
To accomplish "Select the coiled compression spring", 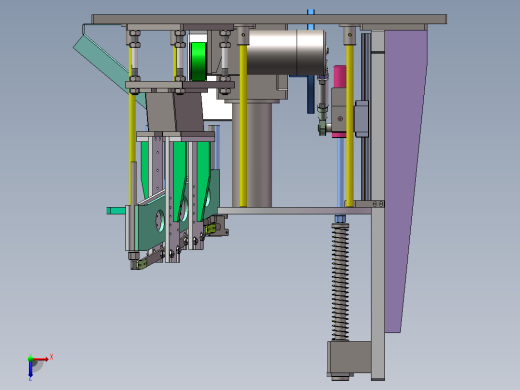I will (340, 282).
